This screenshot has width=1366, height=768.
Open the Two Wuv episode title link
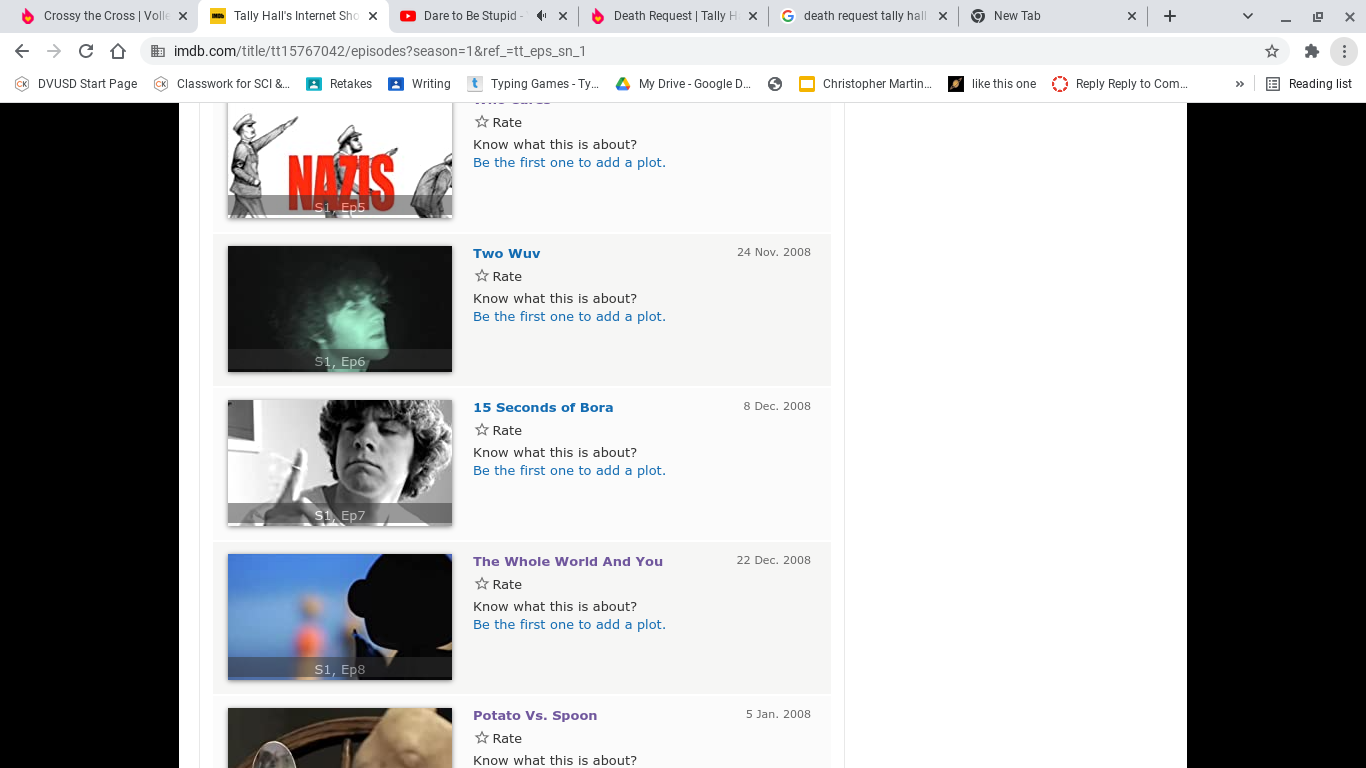click(x=507, y=254)
